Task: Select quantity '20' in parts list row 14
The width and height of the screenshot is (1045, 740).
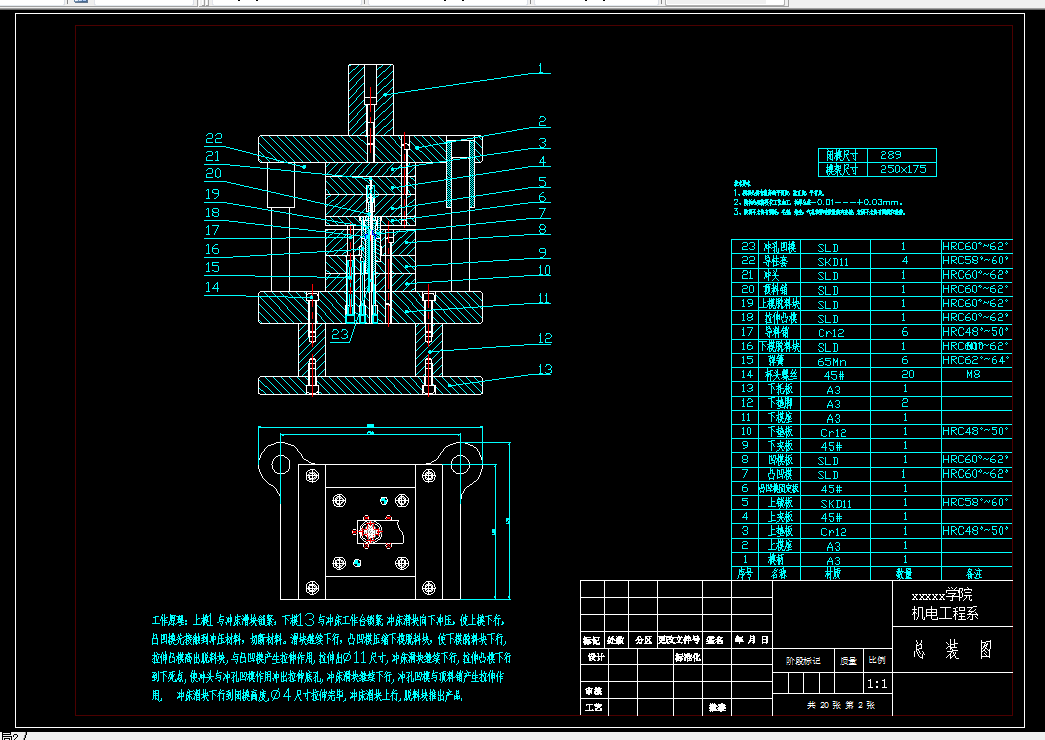Action: pos(908,375)
